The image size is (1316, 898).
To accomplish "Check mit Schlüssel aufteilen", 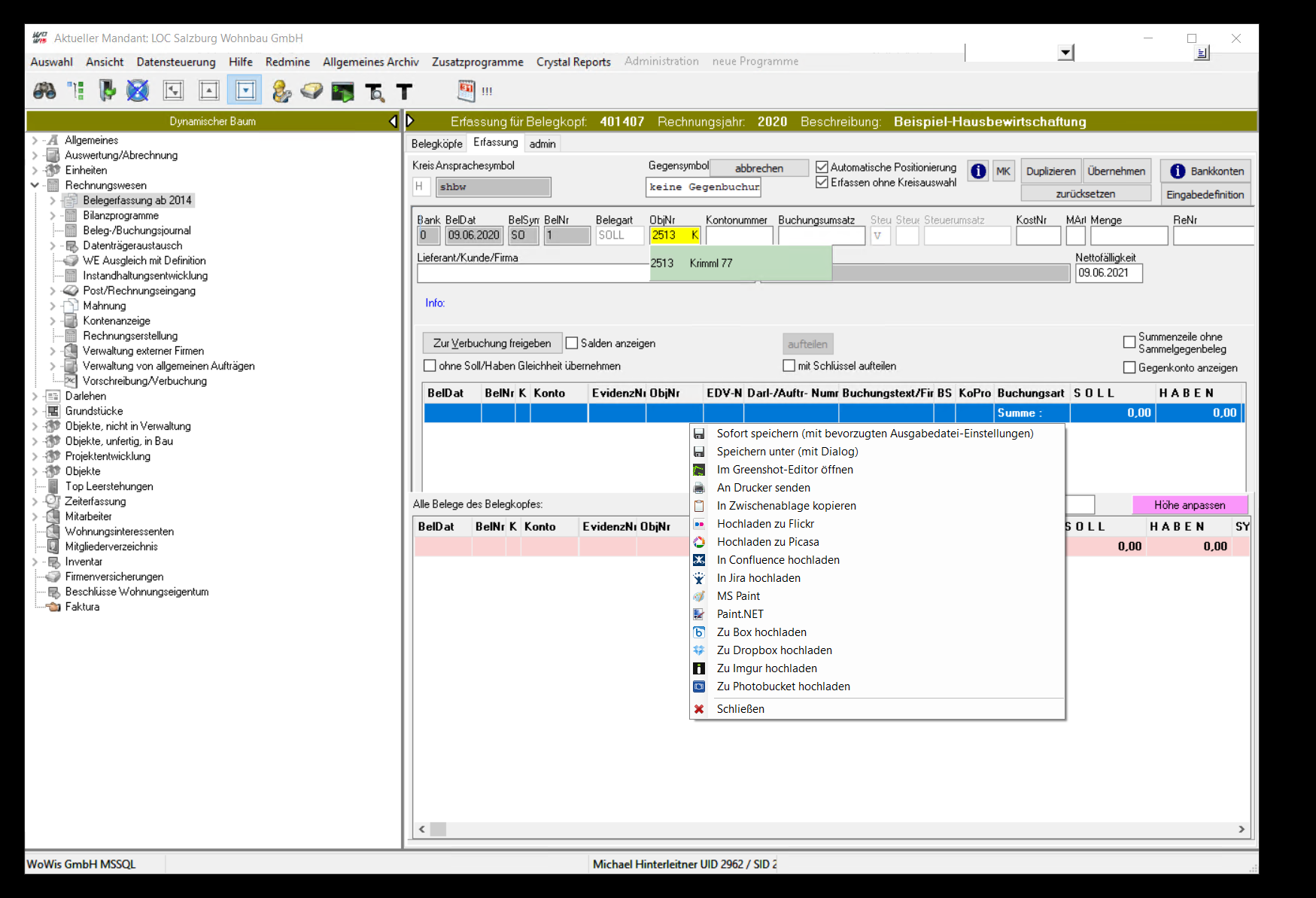I will (789, 366).
